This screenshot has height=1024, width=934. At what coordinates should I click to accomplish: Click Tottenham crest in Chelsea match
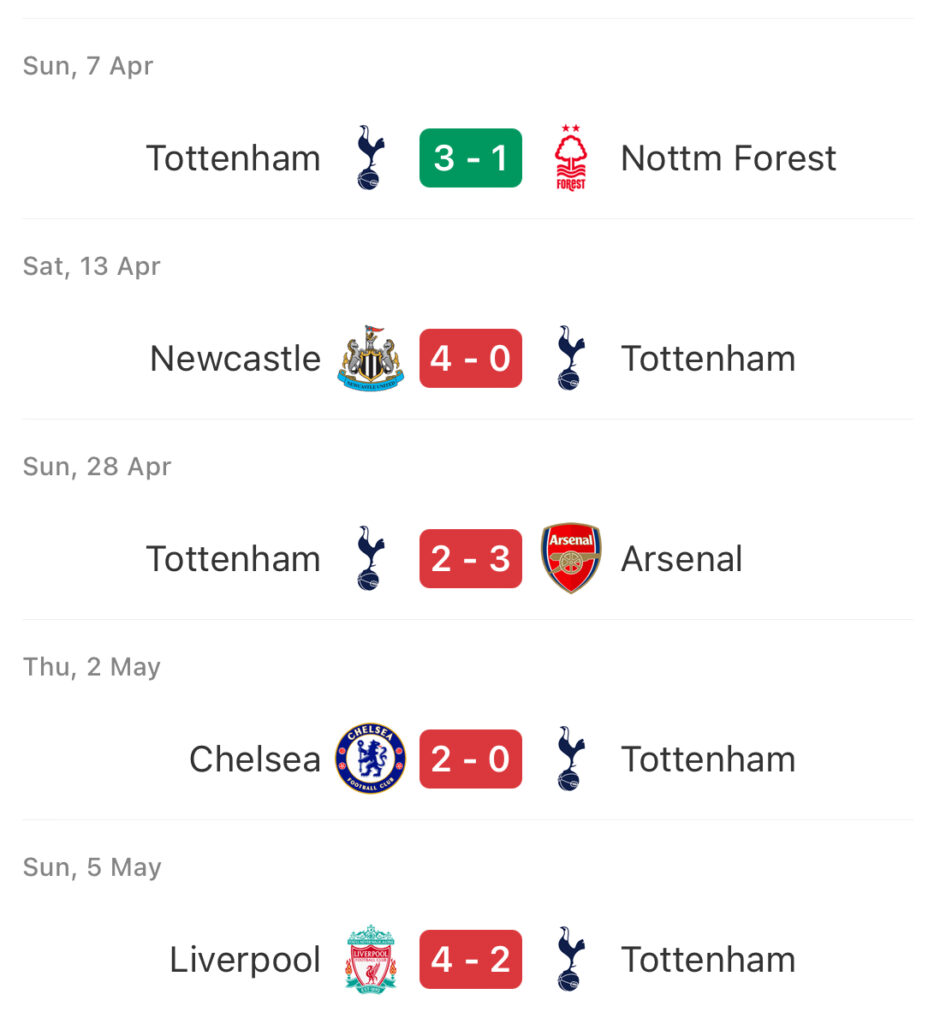(x=571, y=759)
